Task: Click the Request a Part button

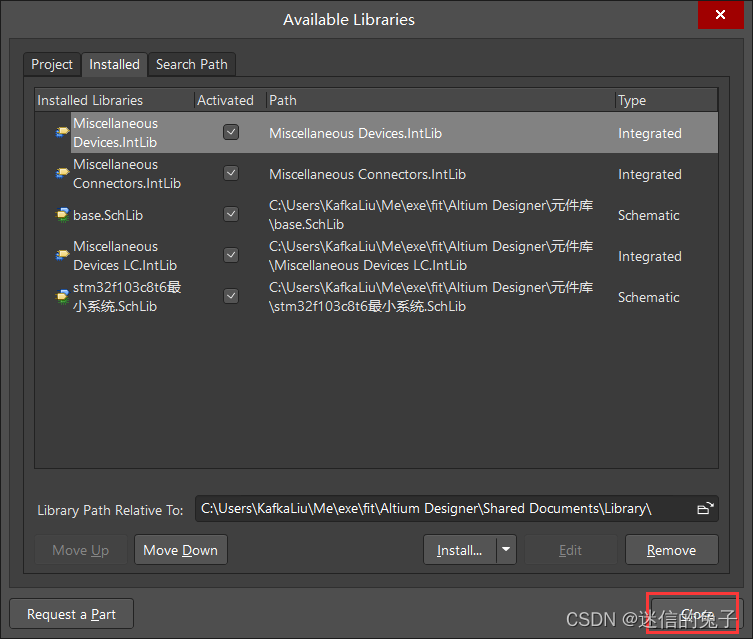Action: pyautogui.click(x=71, y=614)
